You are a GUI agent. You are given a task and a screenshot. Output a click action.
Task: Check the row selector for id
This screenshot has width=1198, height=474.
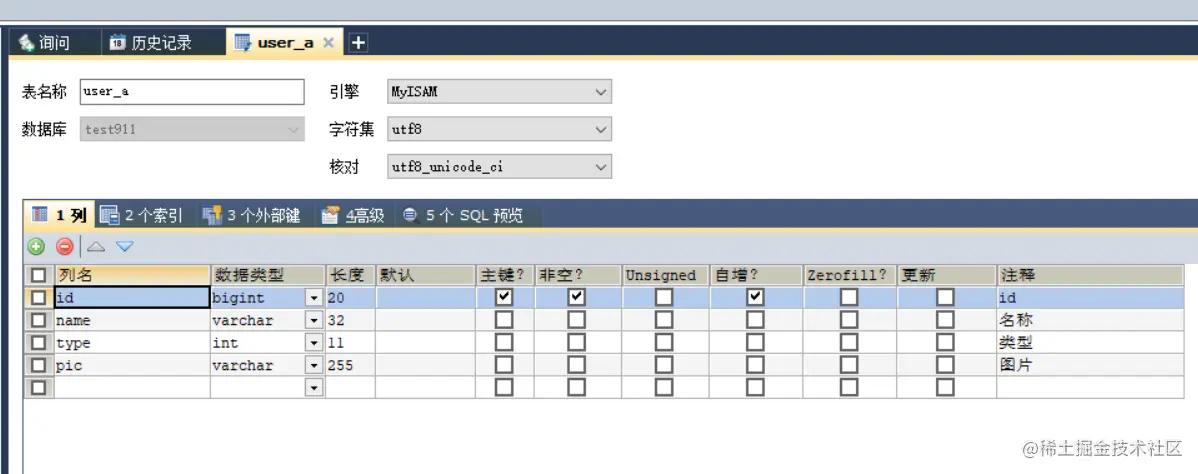(x=39, y=298)
